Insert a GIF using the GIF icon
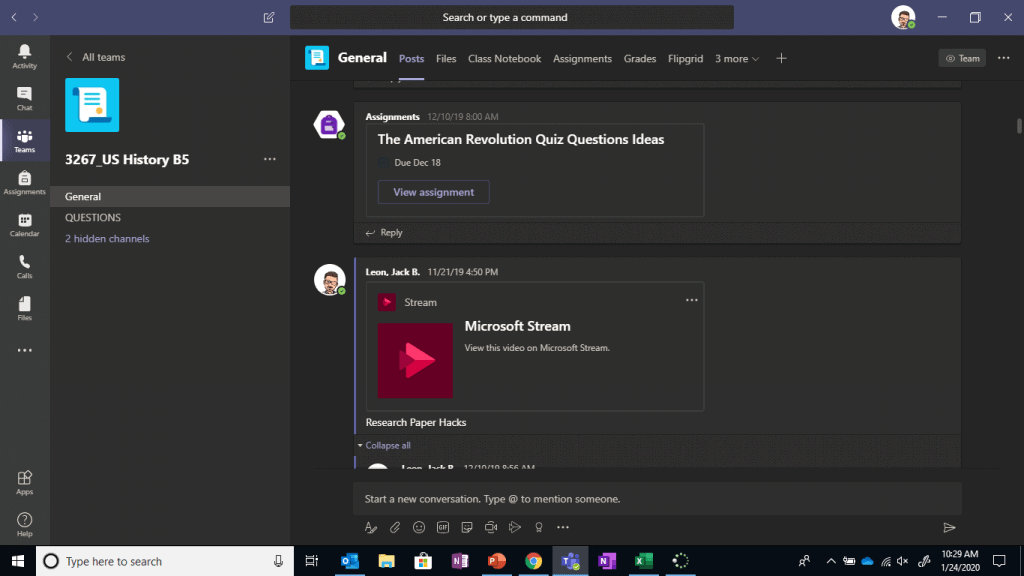The height and width of the screenshot is (576, 1024). point(443,527)
